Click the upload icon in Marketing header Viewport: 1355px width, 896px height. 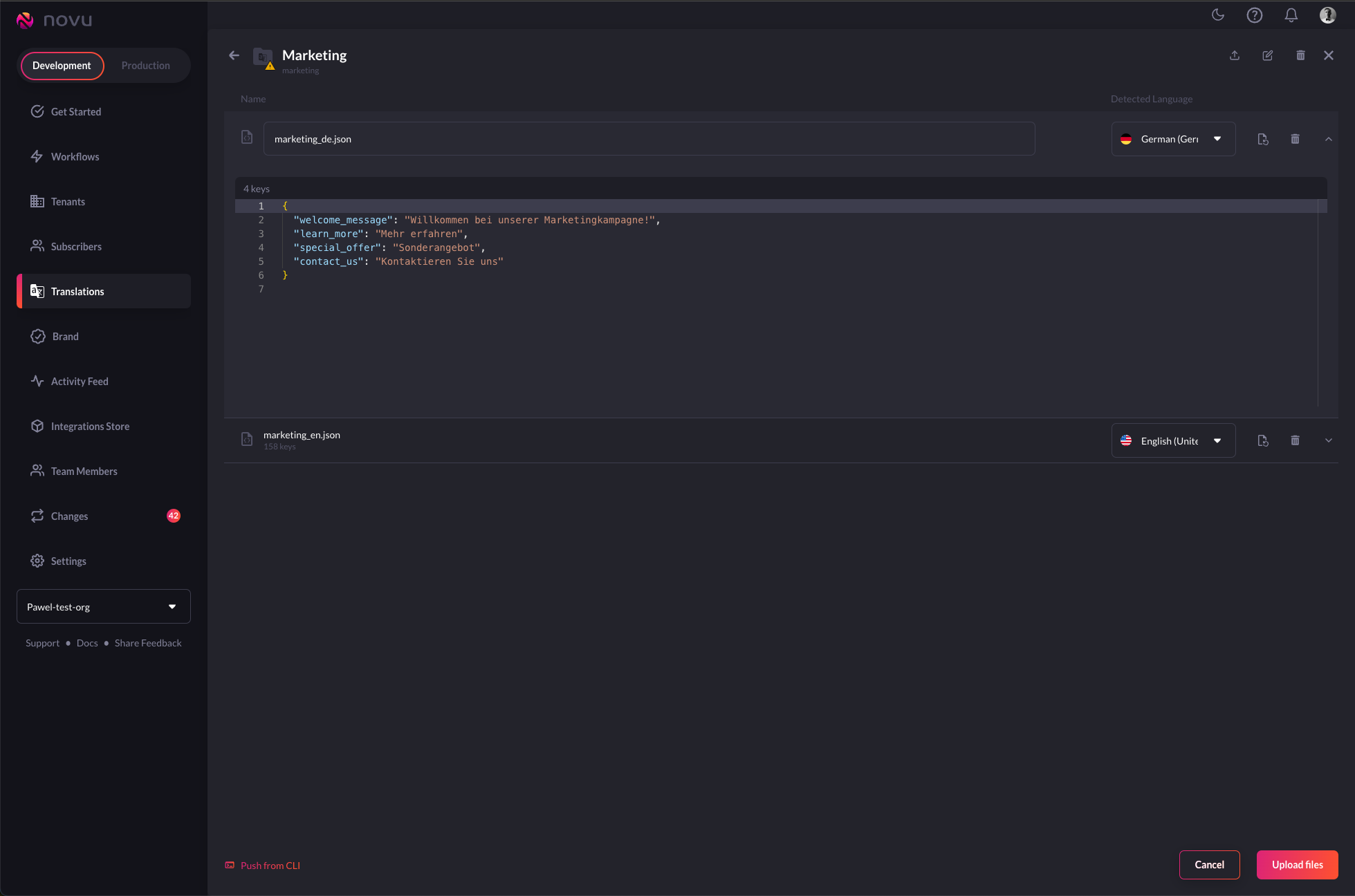[x=1235, y=55]
